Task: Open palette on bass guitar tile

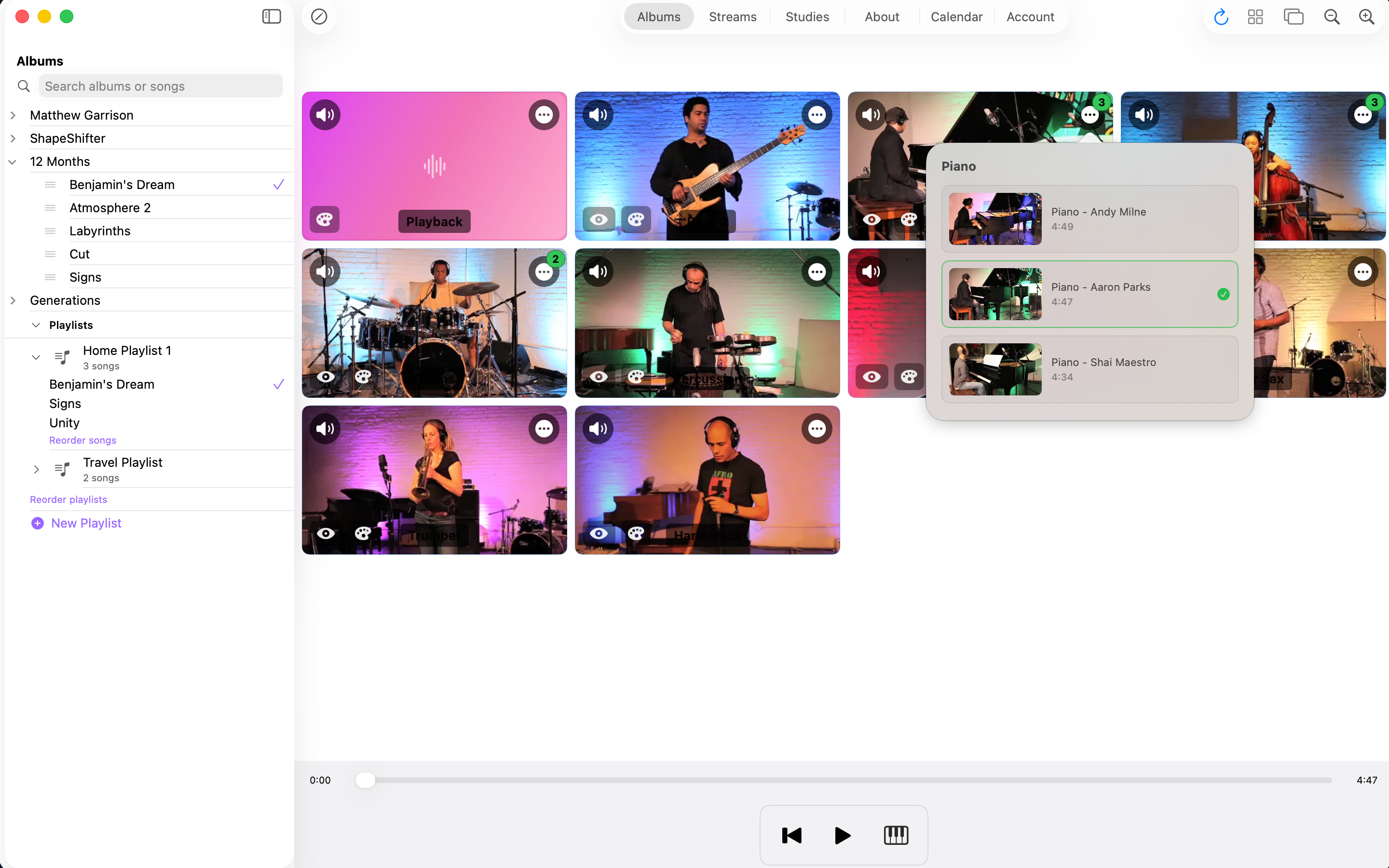Action: pyautogui.click(x=636, y=219)
